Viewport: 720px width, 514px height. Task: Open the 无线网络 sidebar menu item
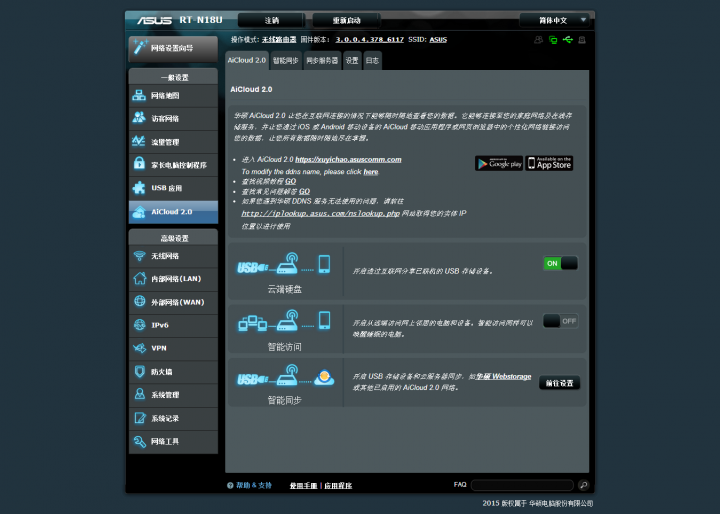click(x=173, y=256)
